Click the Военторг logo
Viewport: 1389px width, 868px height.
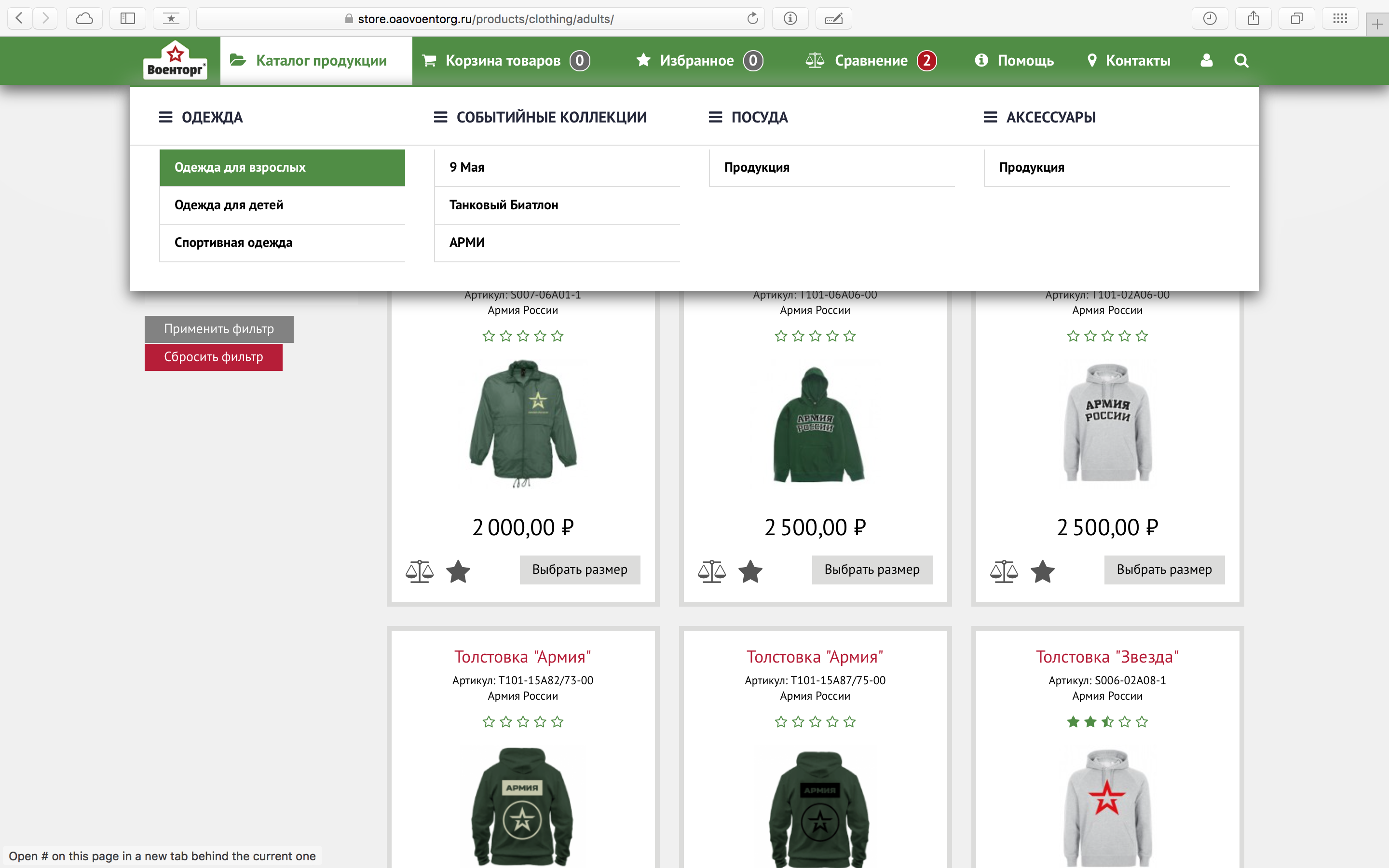(x=175, y=60)
